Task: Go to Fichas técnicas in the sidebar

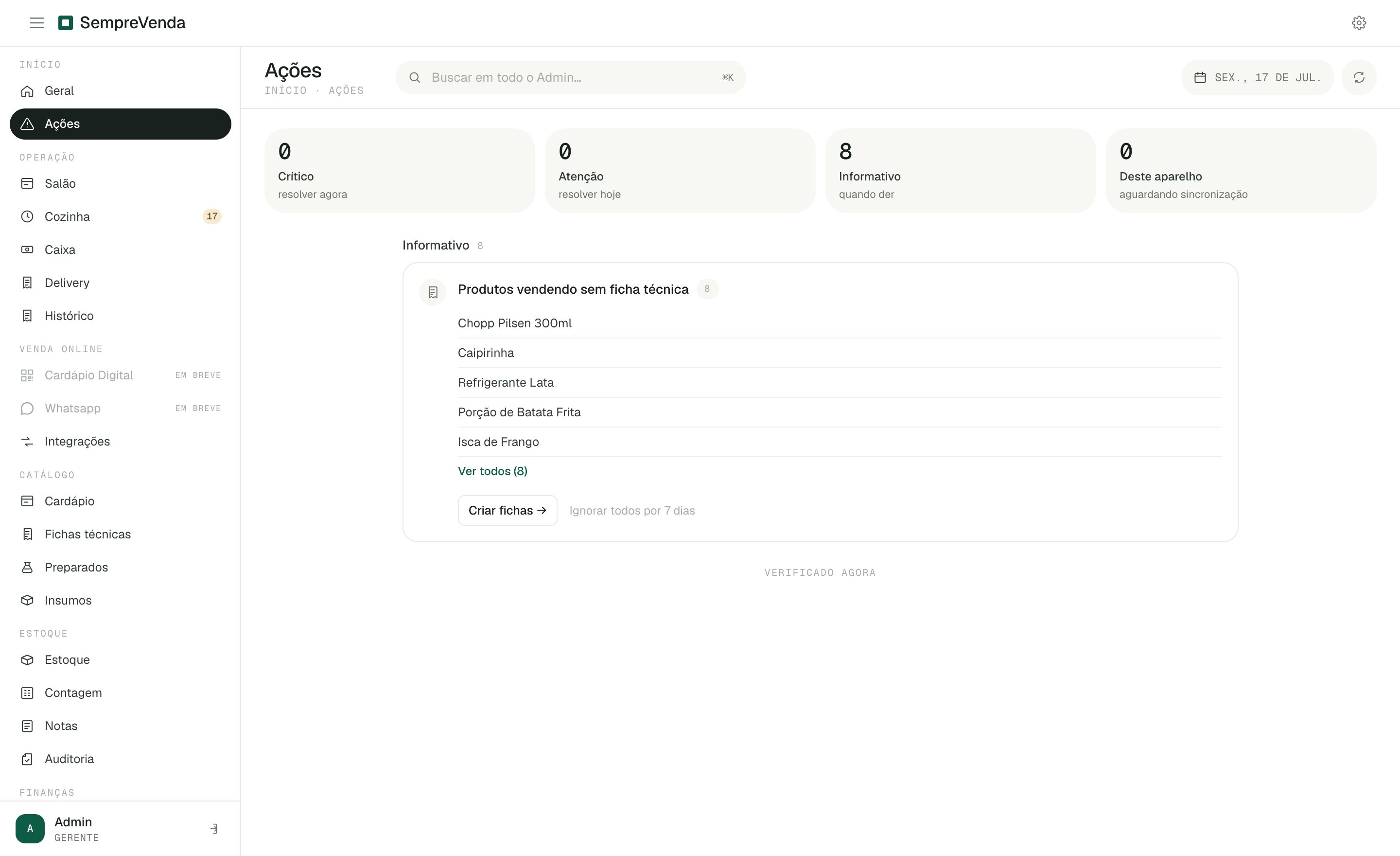Action: pos(121,534)
